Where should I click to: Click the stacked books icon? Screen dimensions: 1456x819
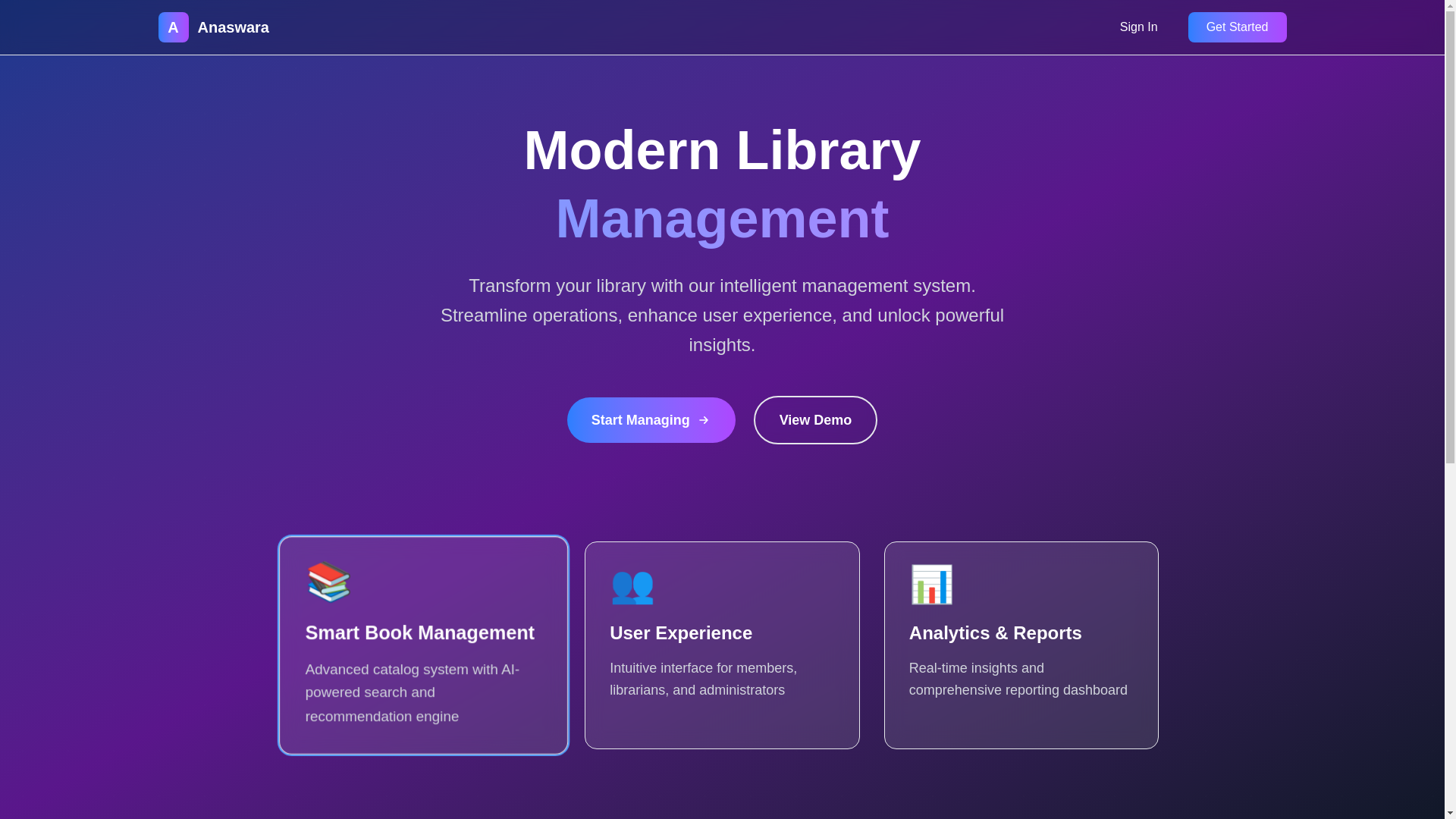pyautogui.click(x=328, y=582)
